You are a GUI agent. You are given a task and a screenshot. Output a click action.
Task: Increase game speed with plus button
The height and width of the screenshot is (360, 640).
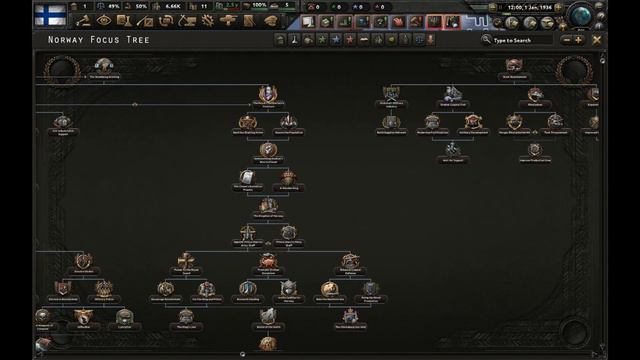click(x=558, y=7)
